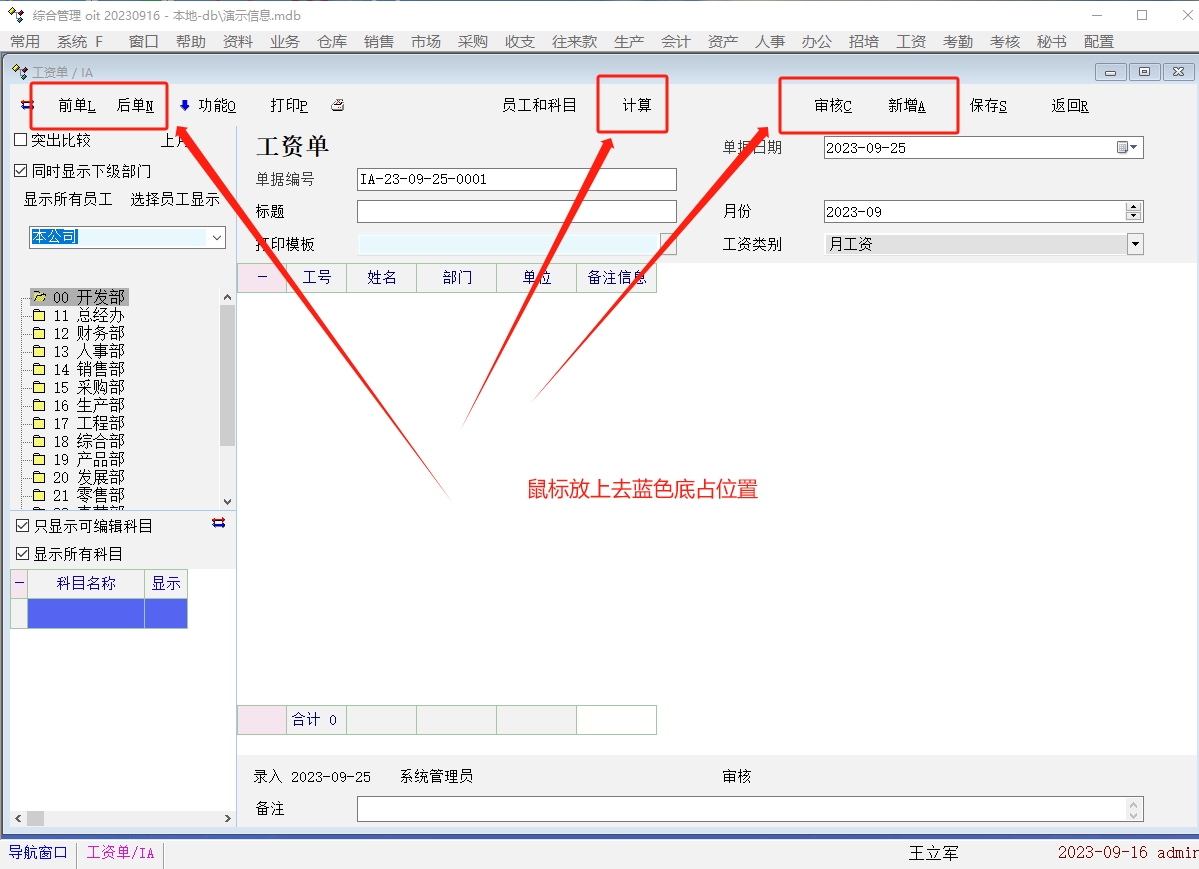Click the printer icon next to 打印
Screen dimensions: 1199x869
[338, 105]
